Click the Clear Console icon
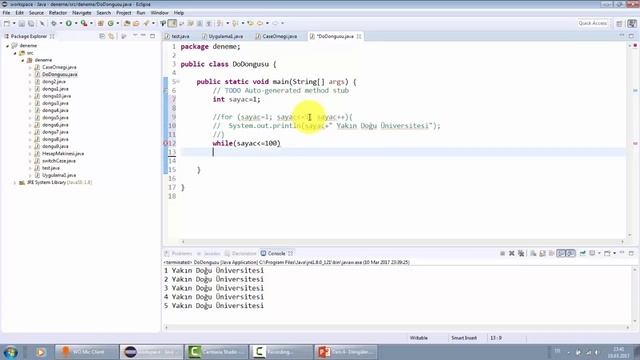Image resolution: width=640 pixels, height=360 pixels. (533, 253)
